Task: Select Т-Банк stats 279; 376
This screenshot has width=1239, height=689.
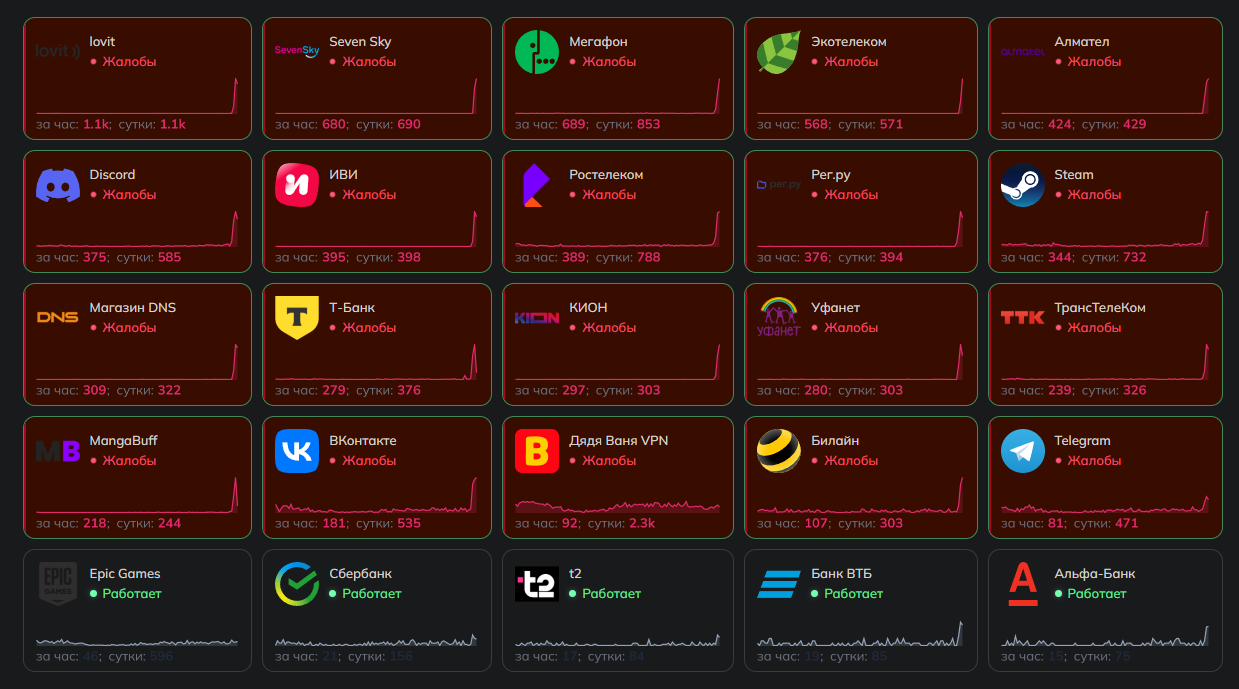Action: click(x=348, y=391)
